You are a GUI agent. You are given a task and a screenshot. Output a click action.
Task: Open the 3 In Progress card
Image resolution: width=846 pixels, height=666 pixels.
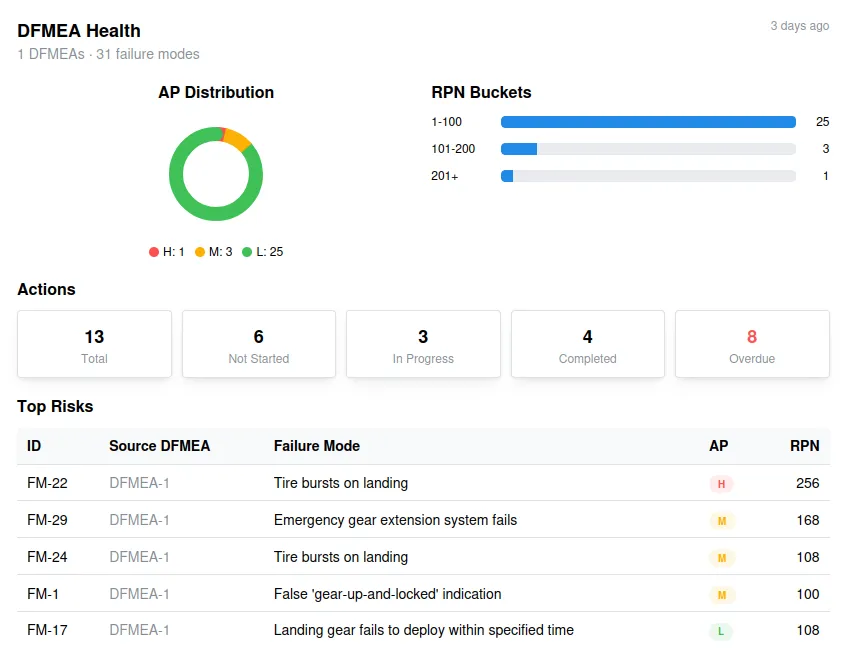pos(424,344)
